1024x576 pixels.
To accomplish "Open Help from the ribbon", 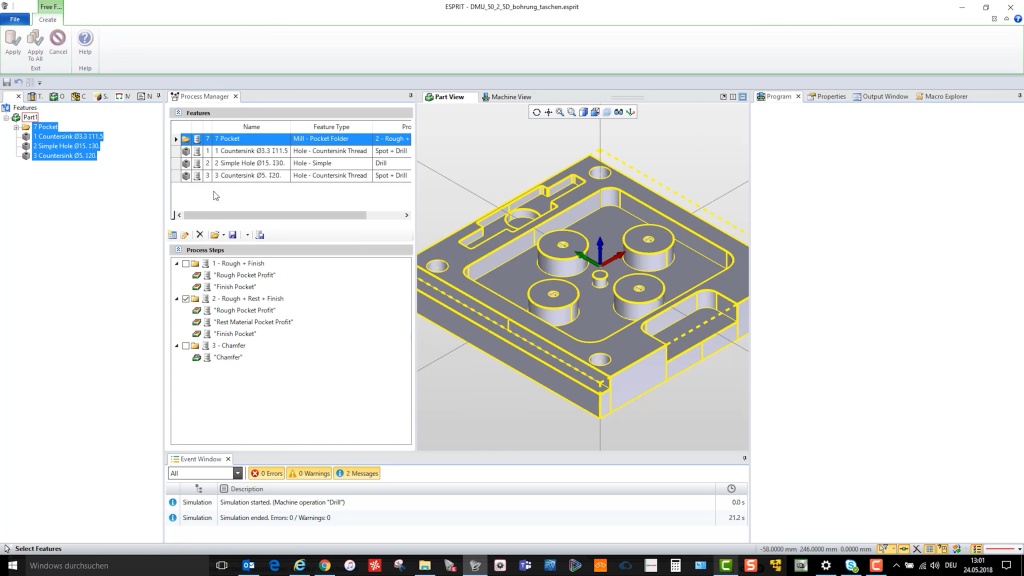I will [85, 40].
